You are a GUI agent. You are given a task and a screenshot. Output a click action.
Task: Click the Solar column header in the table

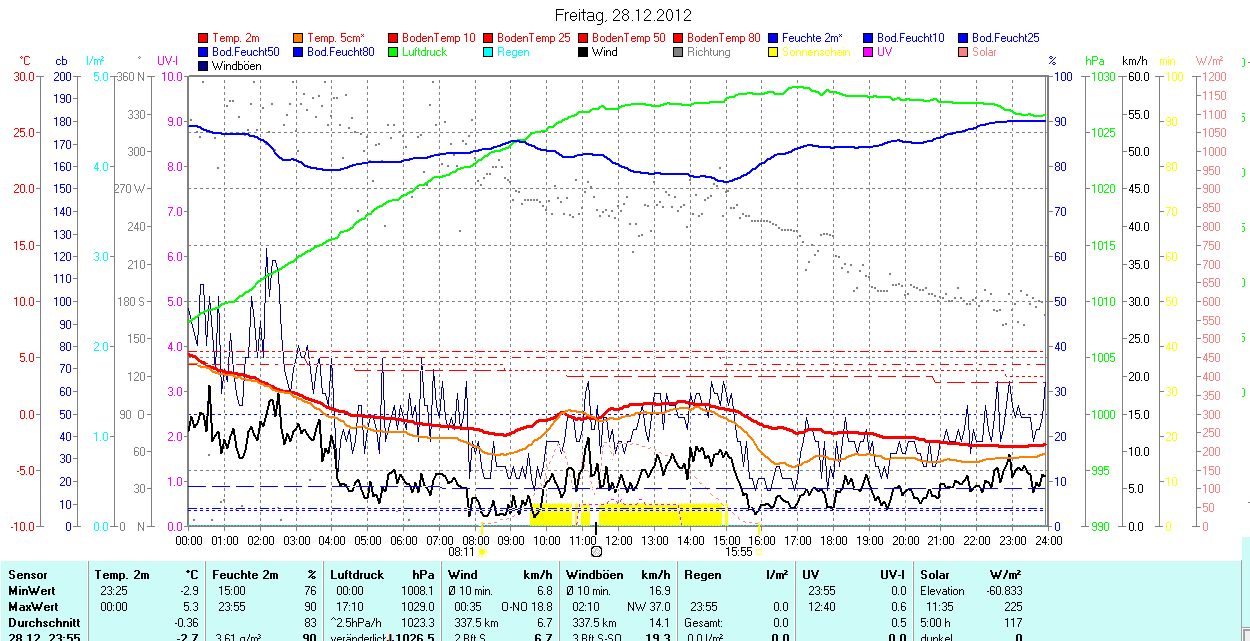click(934, 575)
